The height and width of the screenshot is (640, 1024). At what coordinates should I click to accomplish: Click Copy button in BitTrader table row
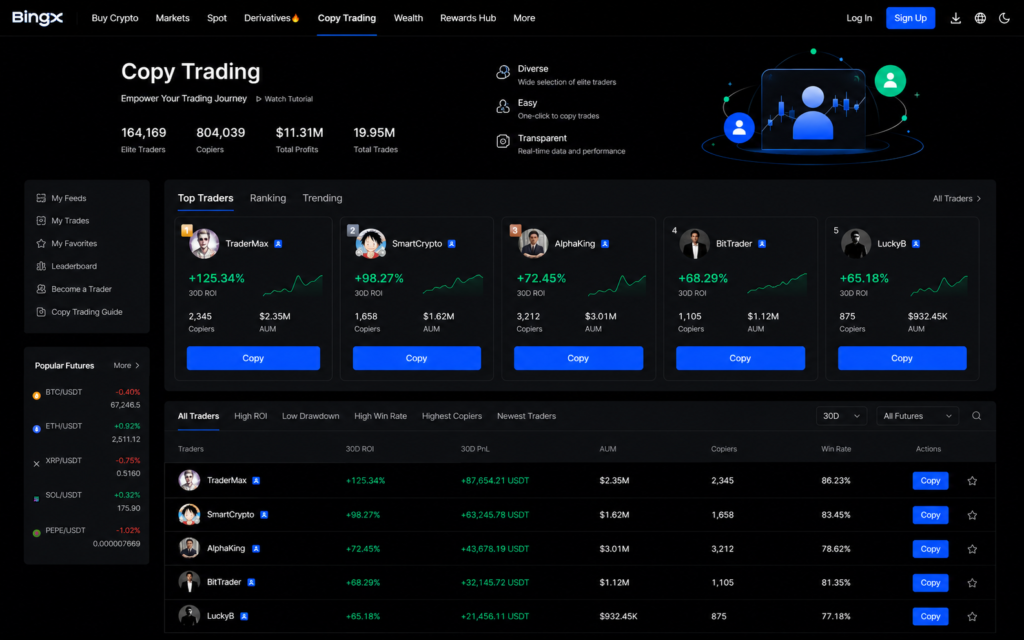(930, 583)
